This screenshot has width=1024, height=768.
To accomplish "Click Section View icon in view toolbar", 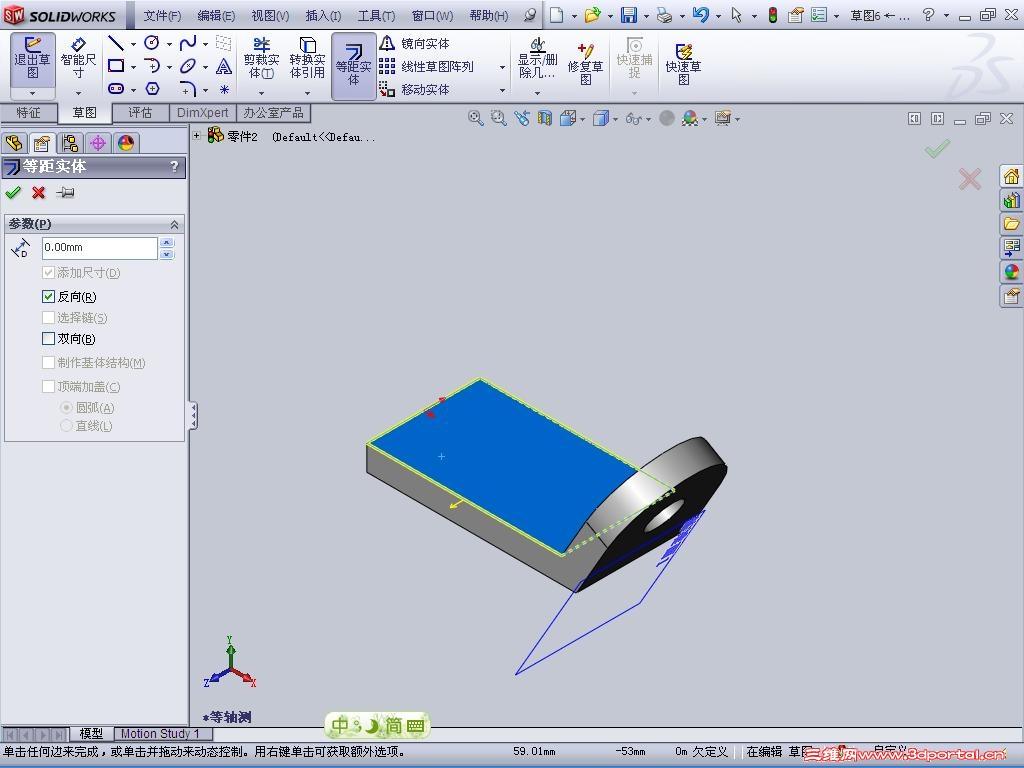I will click(544, 118).
